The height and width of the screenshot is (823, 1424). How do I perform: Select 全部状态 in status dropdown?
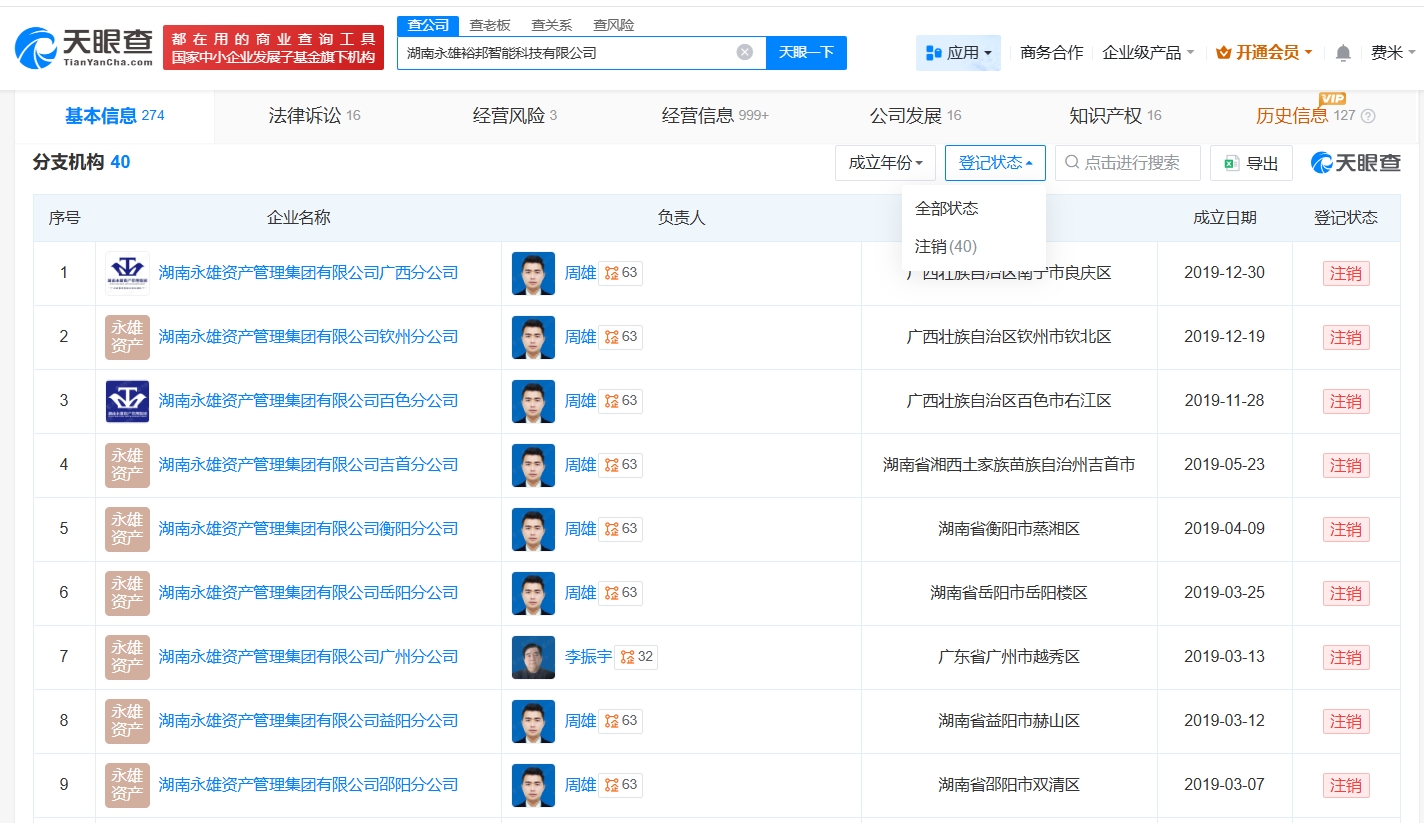click(x=946, y=208)
